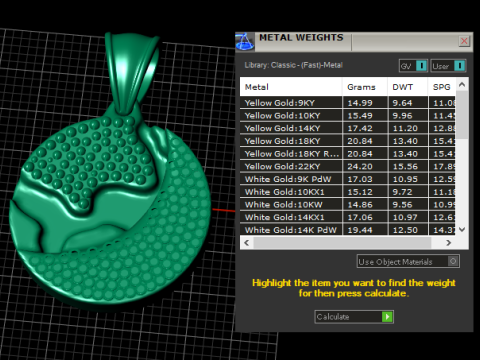This screenshot has width=480, height=360.
Task: Click the 9.72 DWT value
Action: 402,192
